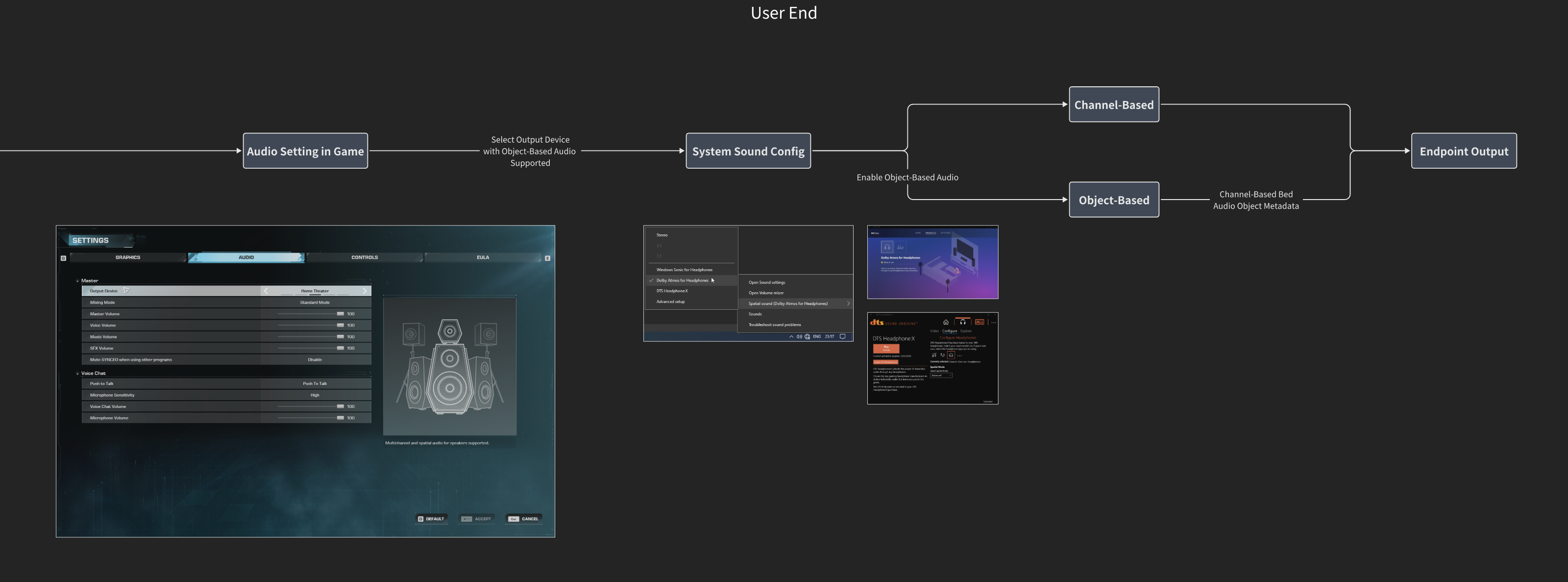Image resolution: width=1568 pixels, height=582 pixels.
Task: Open Sound settings menu entry
Action: point(766,282)
